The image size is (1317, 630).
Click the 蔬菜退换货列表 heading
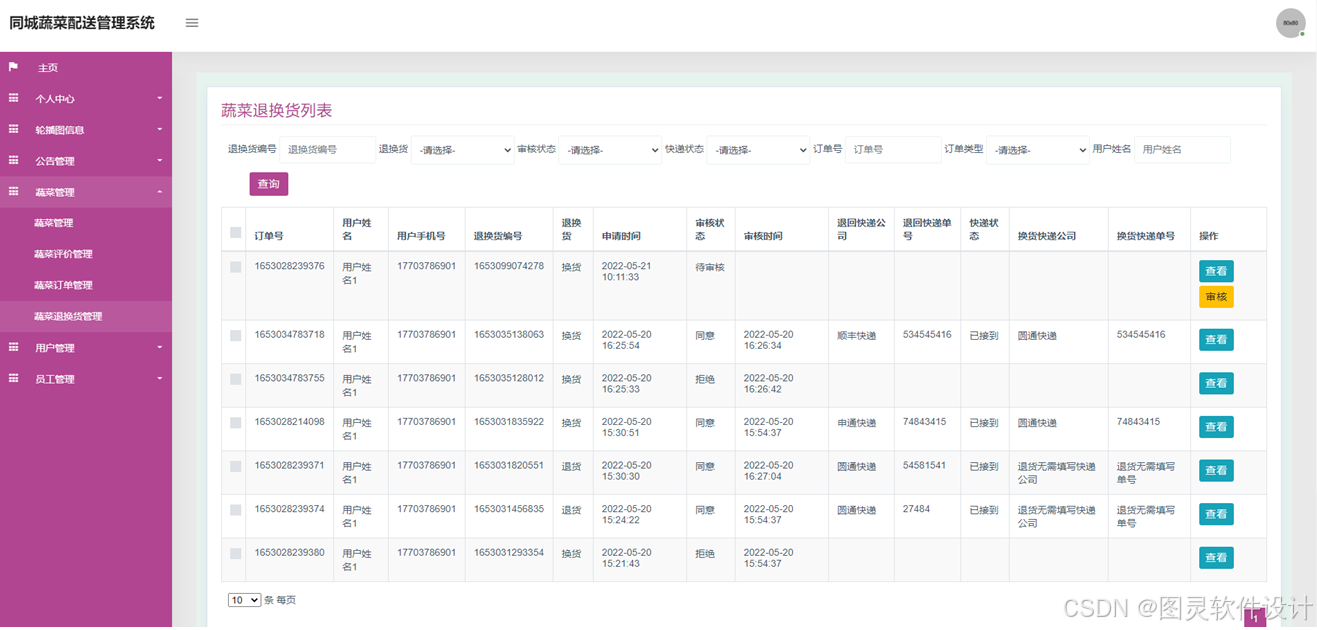click(x=277, y=110)
